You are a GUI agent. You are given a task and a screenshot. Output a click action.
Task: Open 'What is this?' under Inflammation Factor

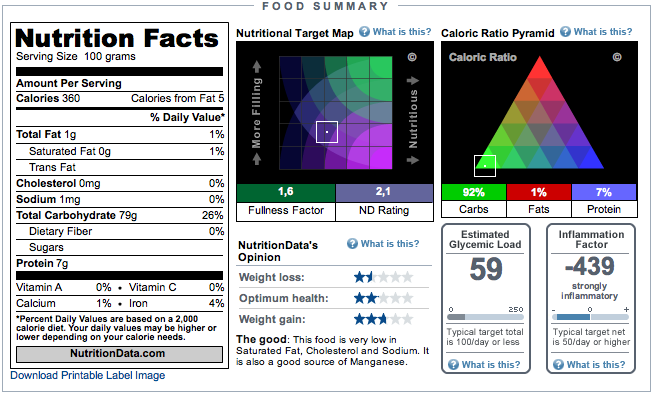[596, 365]
